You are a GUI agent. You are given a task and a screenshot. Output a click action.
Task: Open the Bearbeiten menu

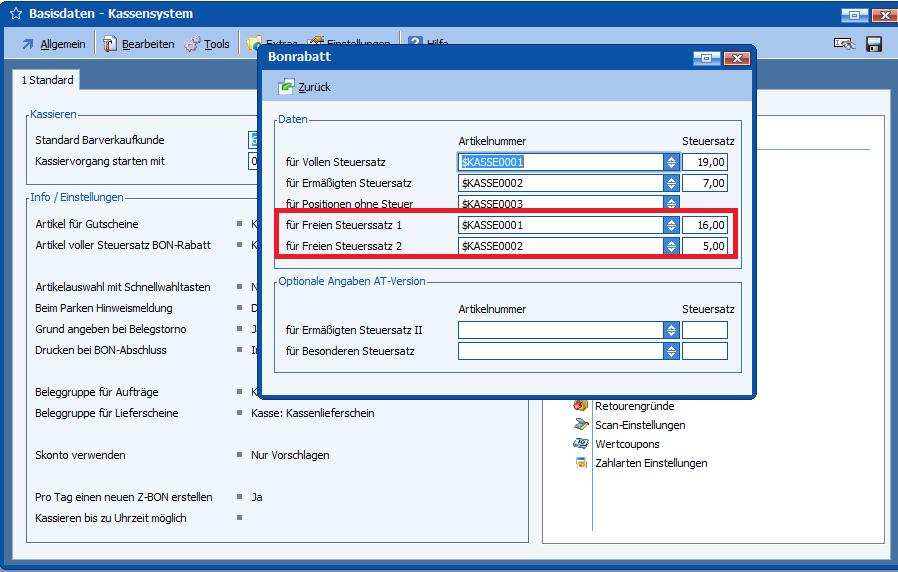click(x=138, y=44)
